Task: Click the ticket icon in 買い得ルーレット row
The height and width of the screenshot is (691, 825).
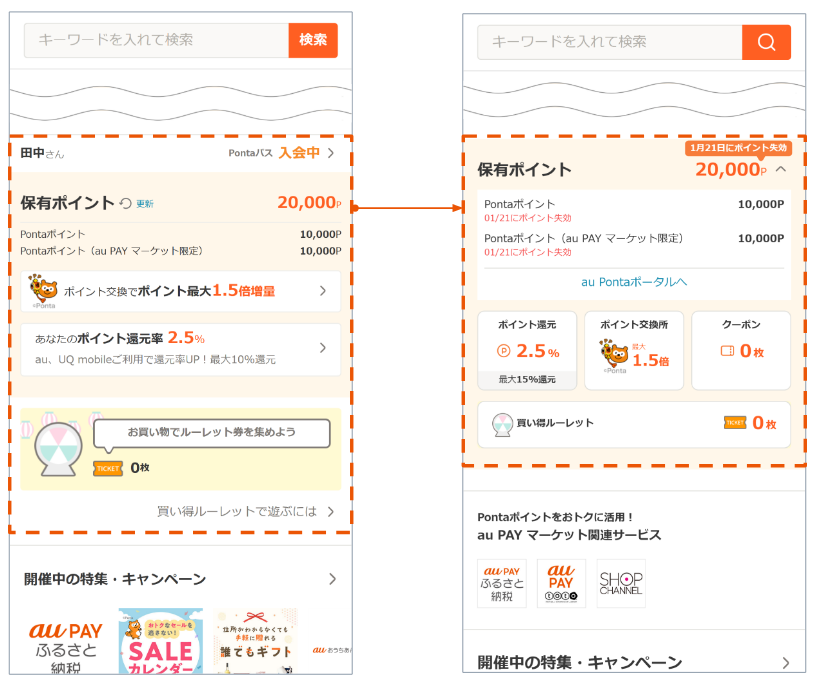Action: pos(735,423)
